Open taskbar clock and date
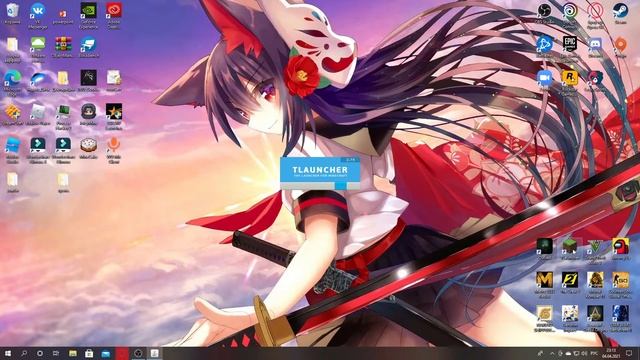 [611, 353]
